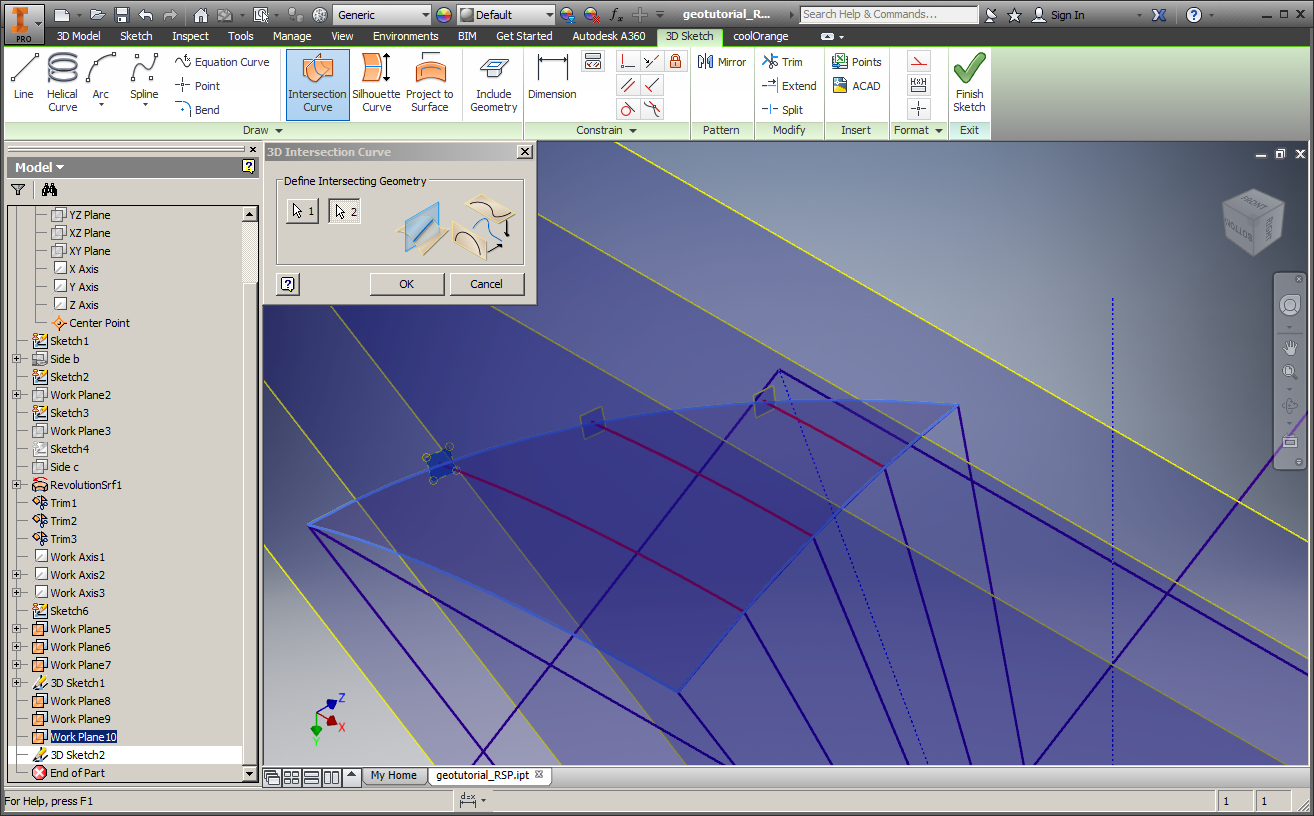Click Finish Sketch checkmark

coord(969,83)
